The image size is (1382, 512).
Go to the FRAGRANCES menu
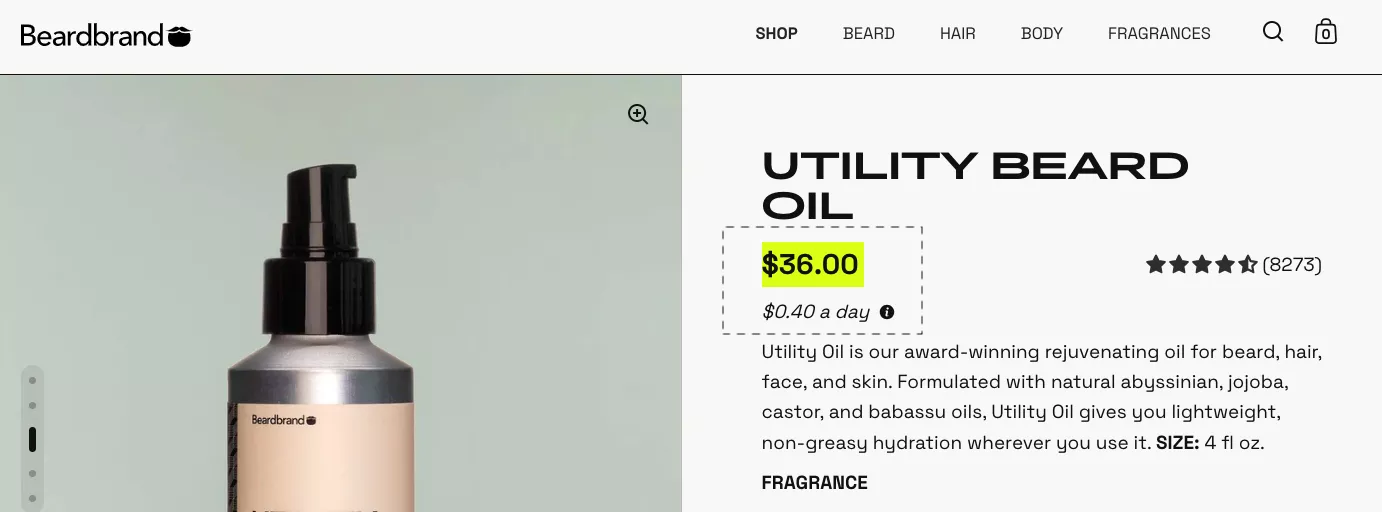(x=1159, y=34)
